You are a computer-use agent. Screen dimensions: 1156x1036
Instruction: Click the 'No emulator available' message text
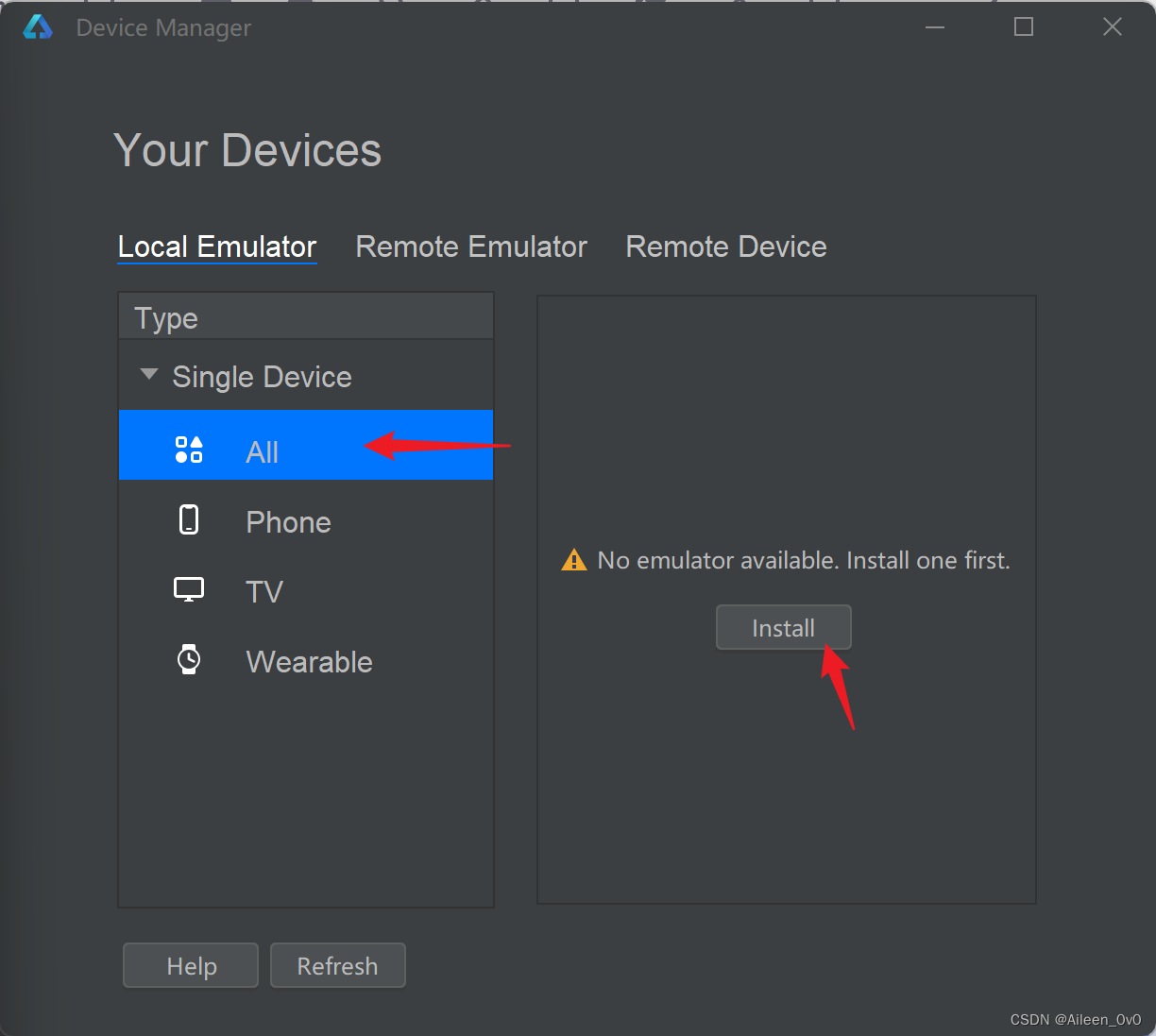pyautogui.click(x=803, y=561)
